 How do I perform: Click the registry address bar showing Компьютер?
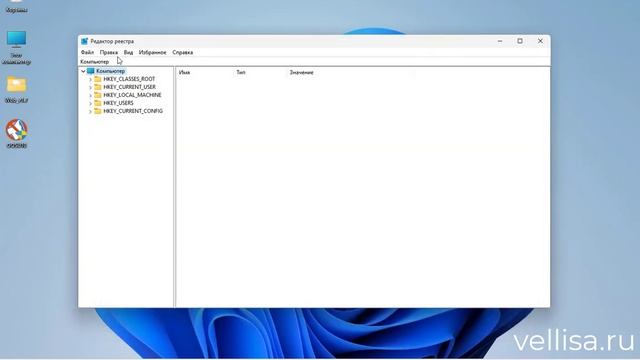click(313, 62)
